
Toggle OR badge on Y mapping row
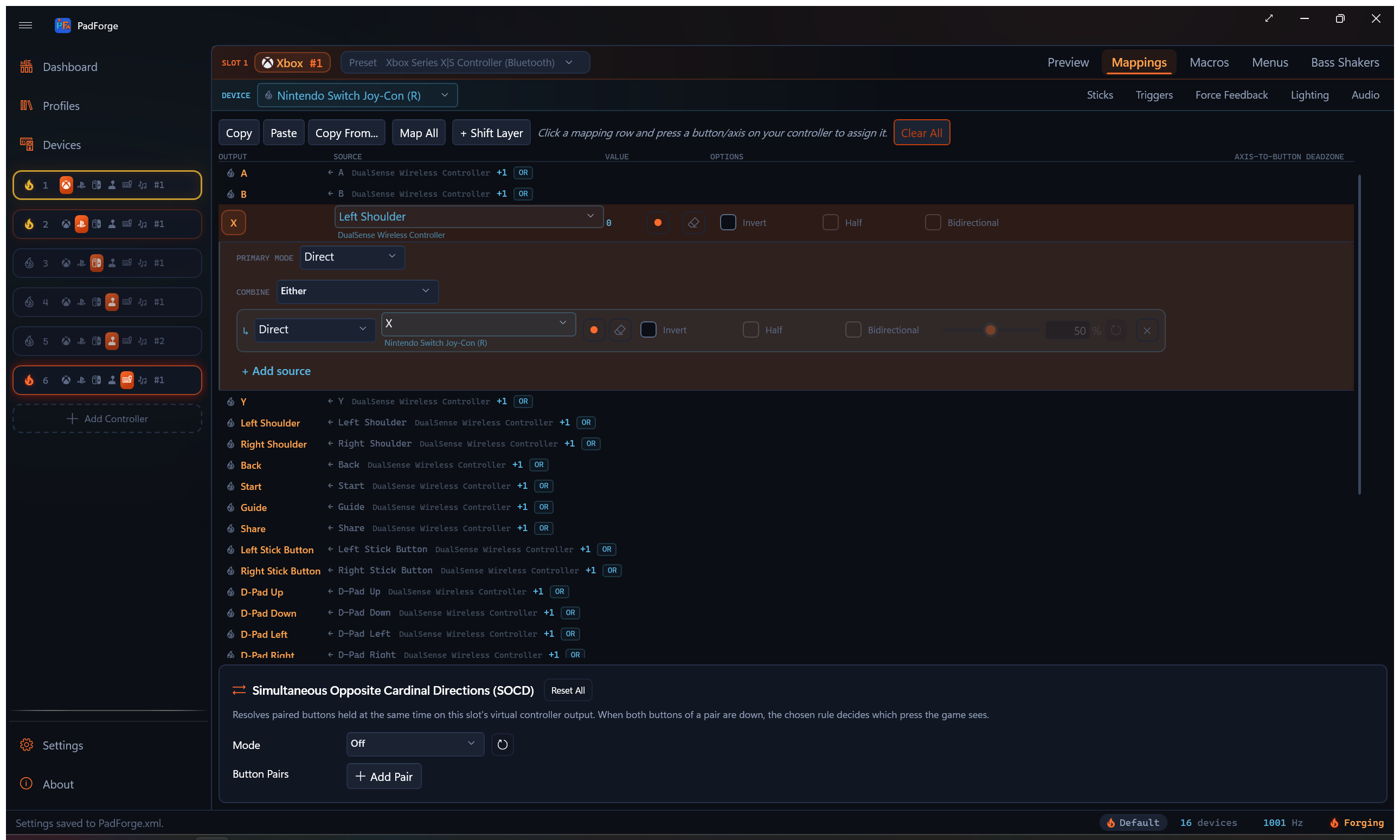tap(523, 402)
